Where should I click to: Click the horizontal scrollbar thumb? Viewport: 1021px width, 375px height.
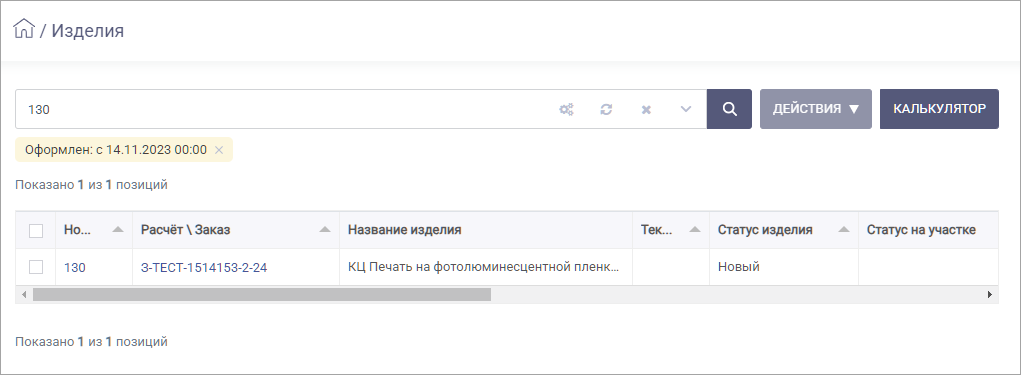(x=262, y=294)
